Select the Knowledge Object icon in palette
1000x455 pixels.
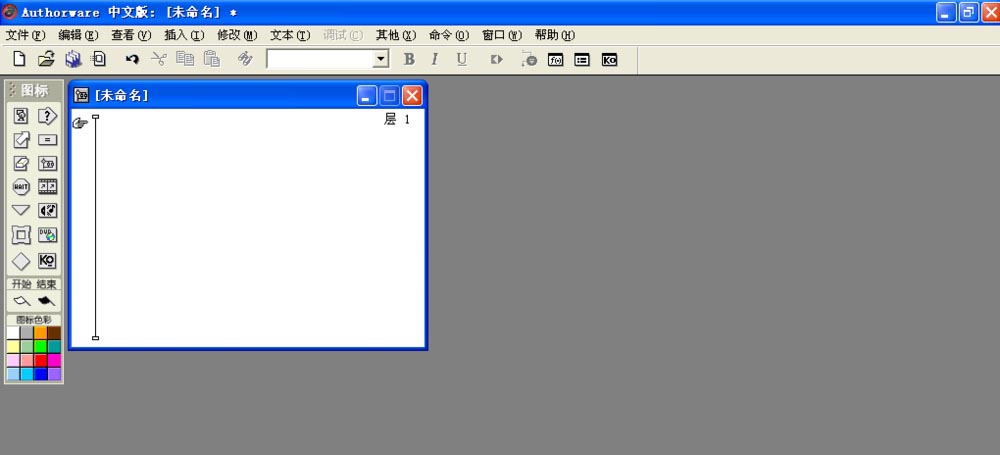tap(47, 260)
